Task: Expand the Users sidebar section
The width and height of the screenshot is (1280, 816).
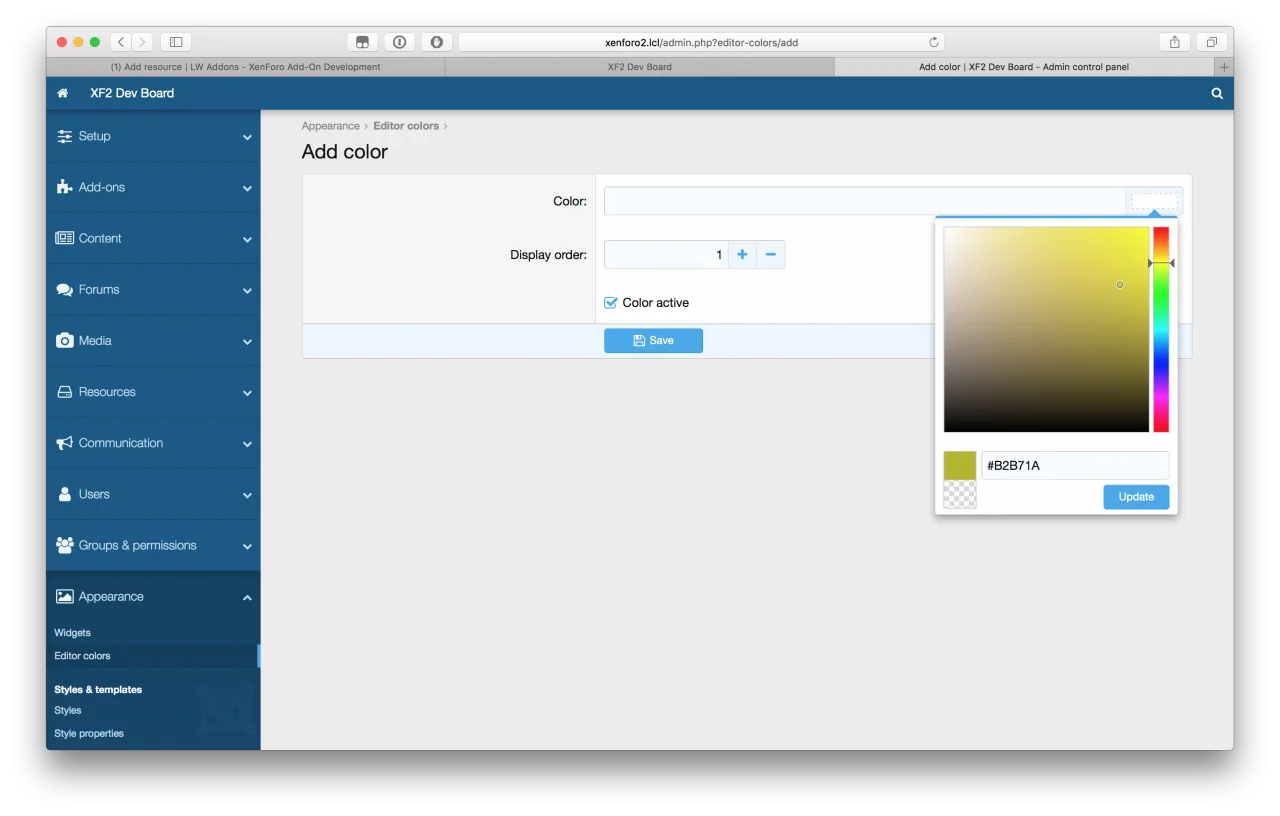Action: click(x=153, y=494)
